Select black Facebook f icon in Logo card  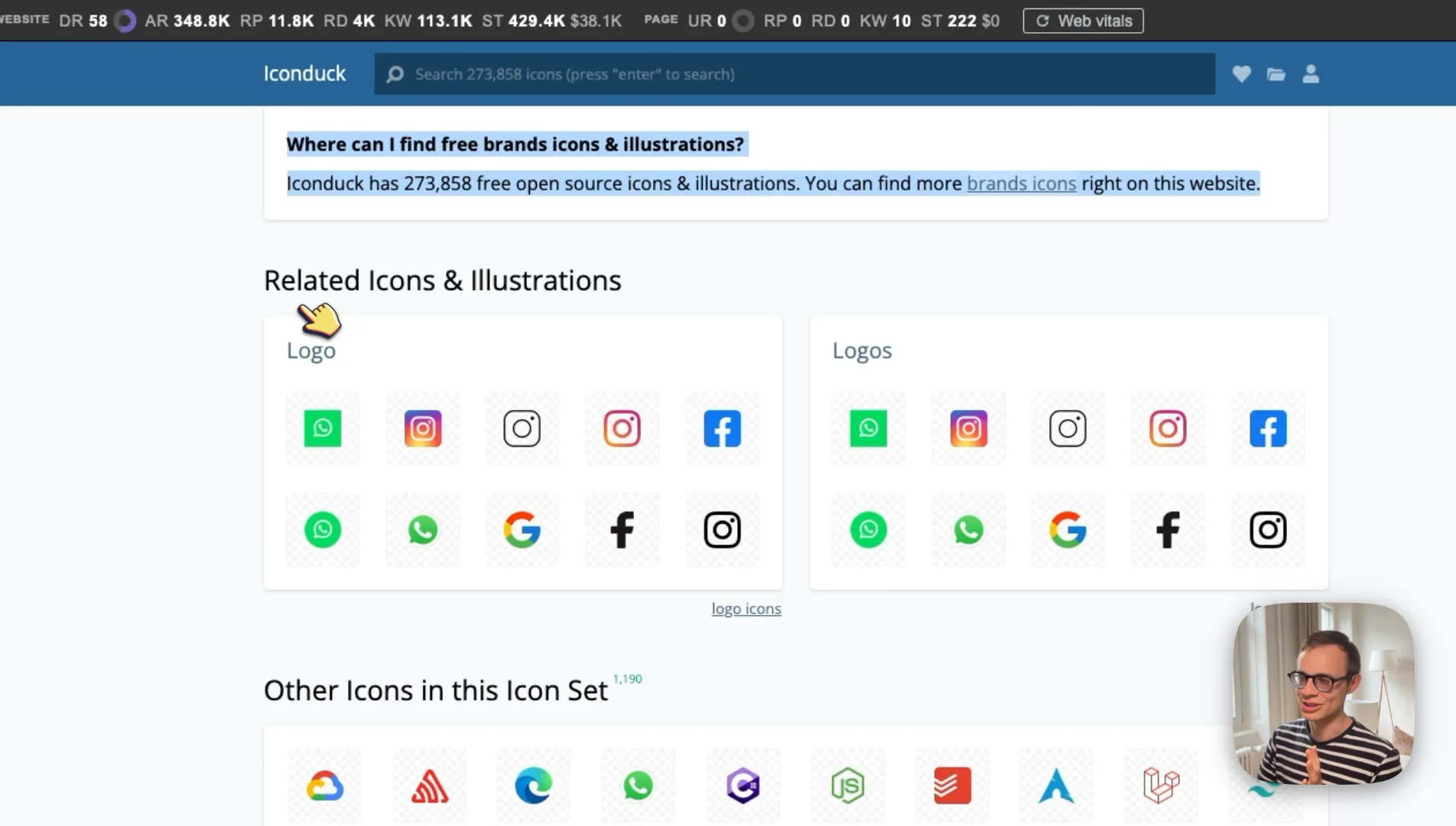622,529
